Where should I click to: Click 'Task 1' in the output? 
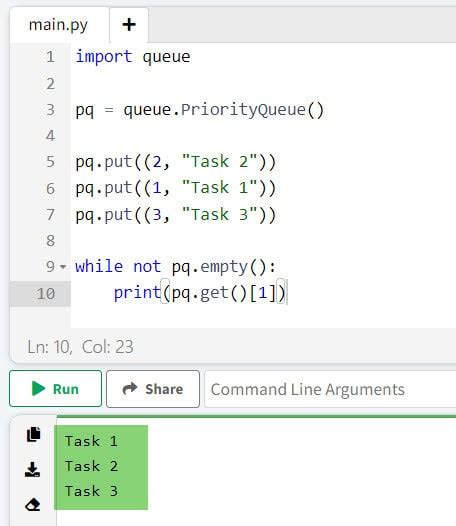click(91, 441)
